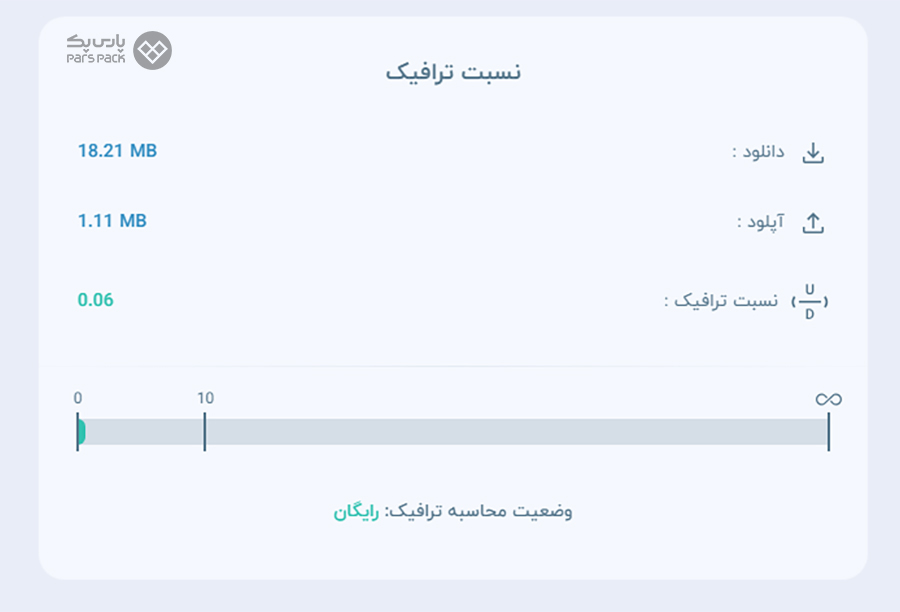The width and height of the screenshot is (900, 612).
Task: Click the نسبت ترافیک card title
Action: [x=453, y=72]
